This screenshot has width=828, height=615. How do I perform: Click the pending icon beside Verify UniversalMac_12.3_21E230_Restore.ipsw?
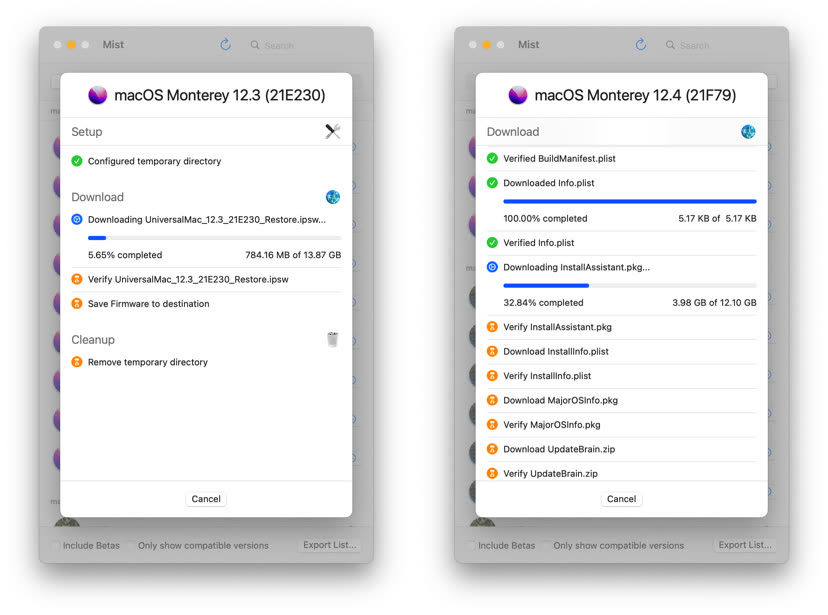point(77,279)
